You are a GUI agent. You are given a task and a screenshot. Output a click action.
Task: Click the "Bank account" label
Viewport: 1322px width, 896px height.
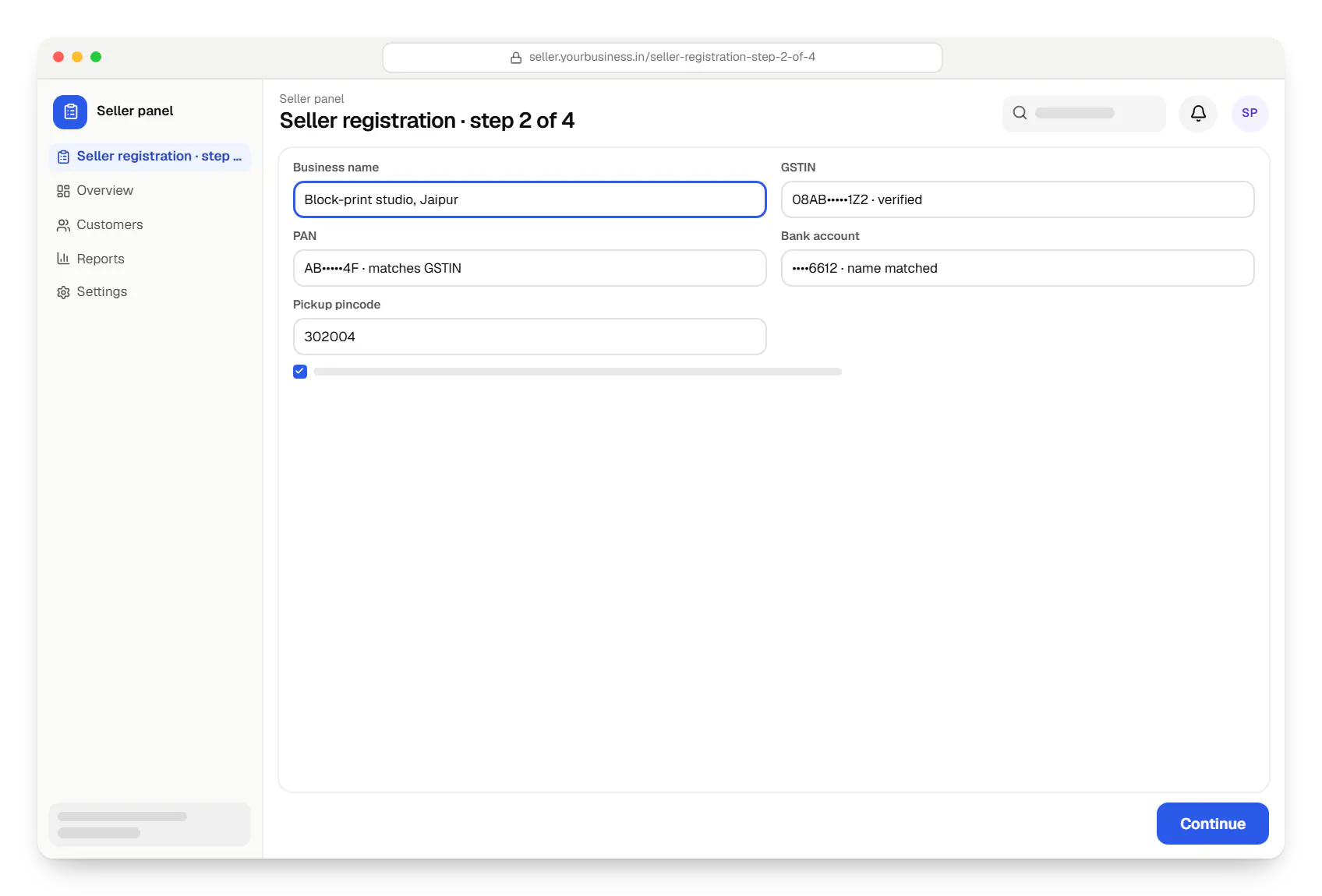point(820,236)
